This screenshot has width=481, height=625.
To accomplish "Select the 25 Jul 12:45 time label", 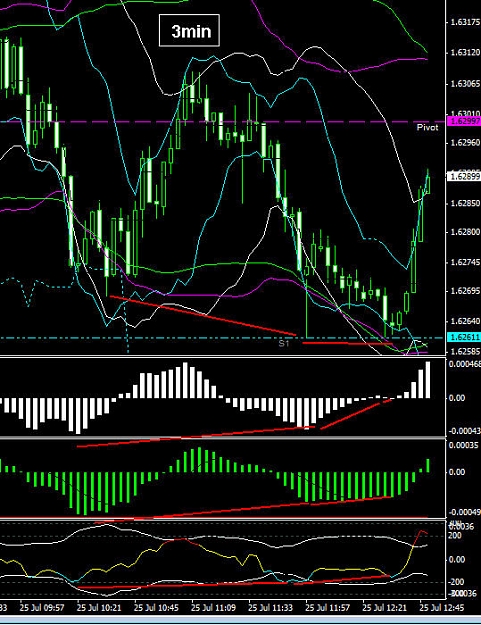I will 442,608.
